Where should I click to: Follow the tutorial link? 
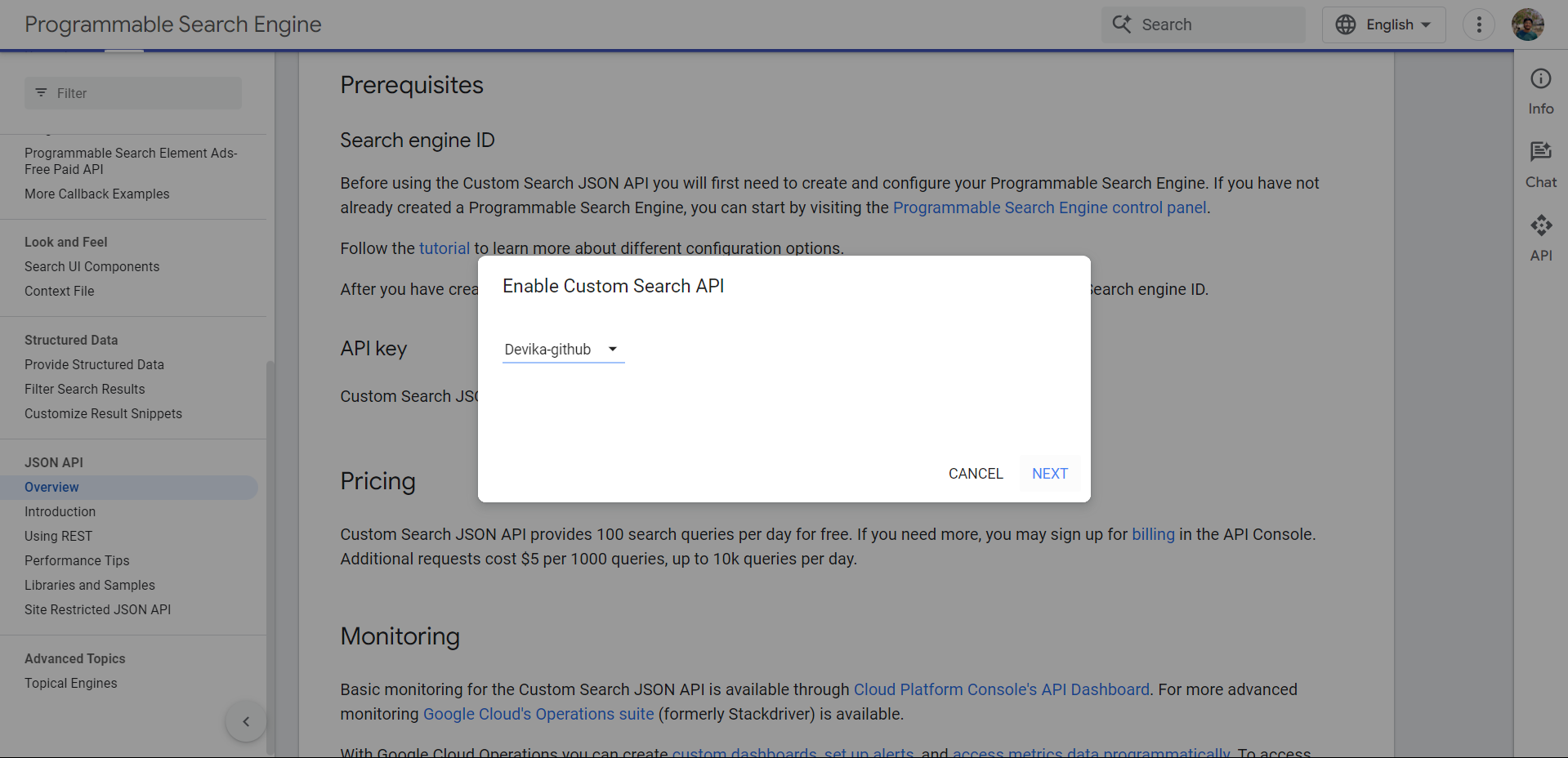[x=444, y=248]
